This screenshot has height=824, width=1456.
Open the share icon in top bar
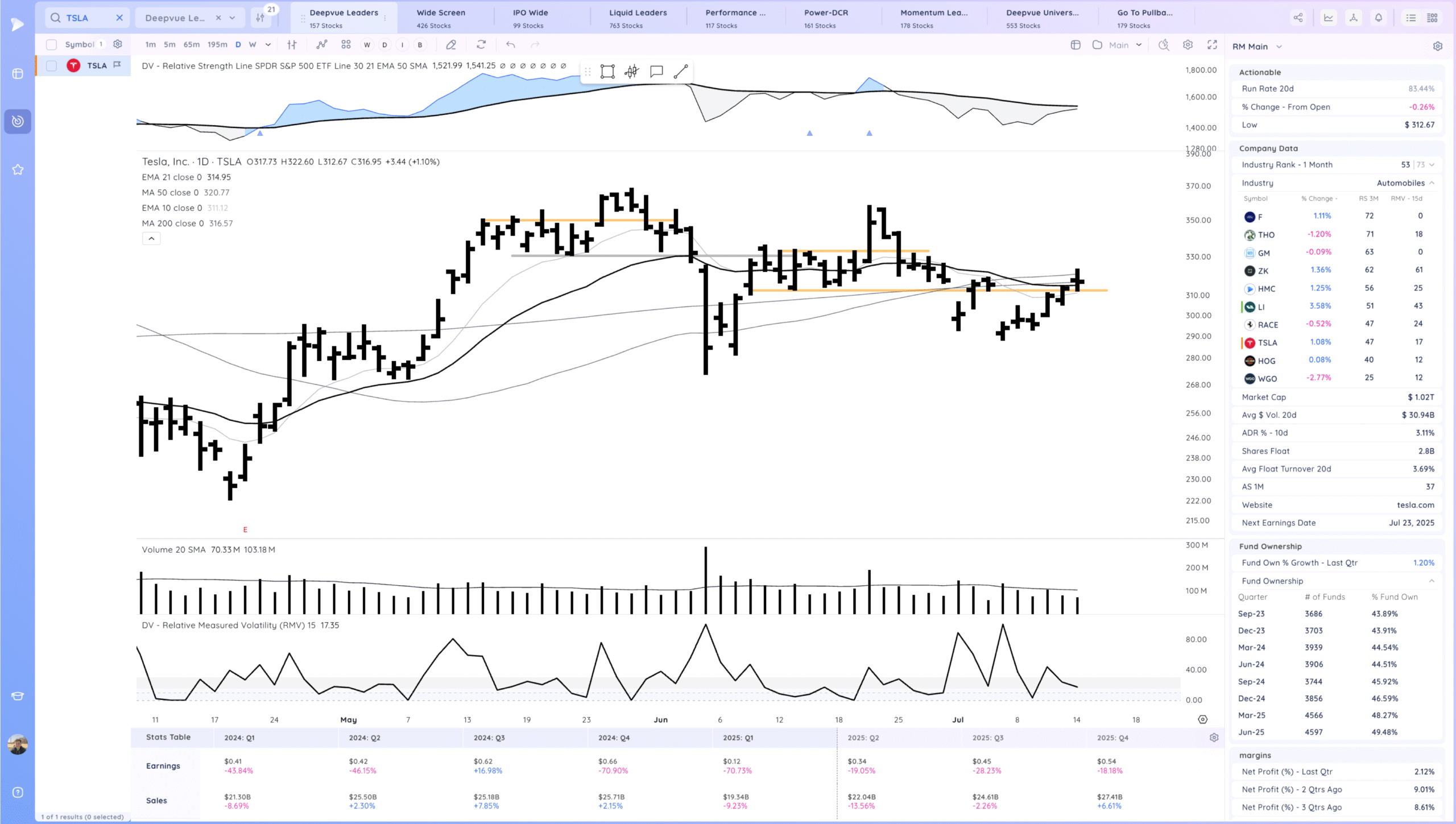point(1298,18)
